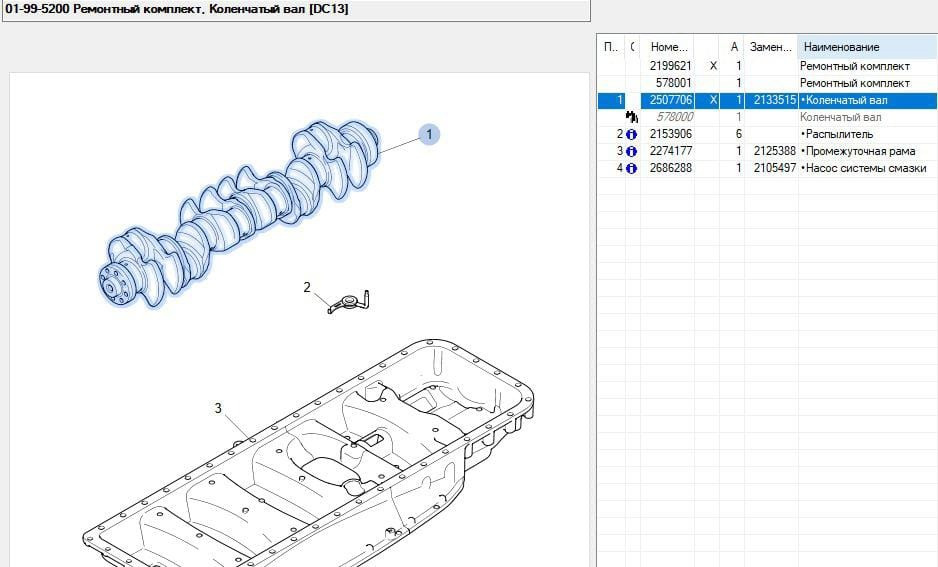Screen dimensions: 938x567
Task: Click the info icon for part 2153906
Action: [x=631, y=134]
